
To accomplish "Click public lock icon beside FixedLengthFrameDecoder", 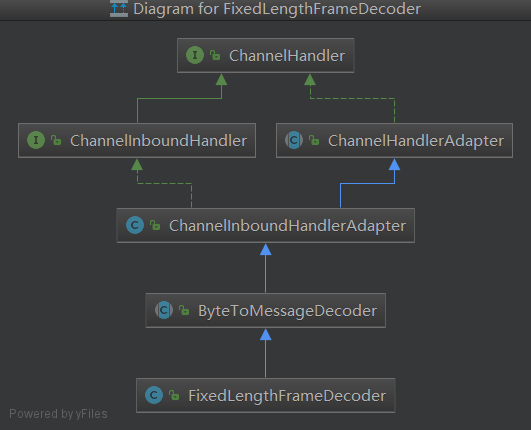I will (174, 395).
